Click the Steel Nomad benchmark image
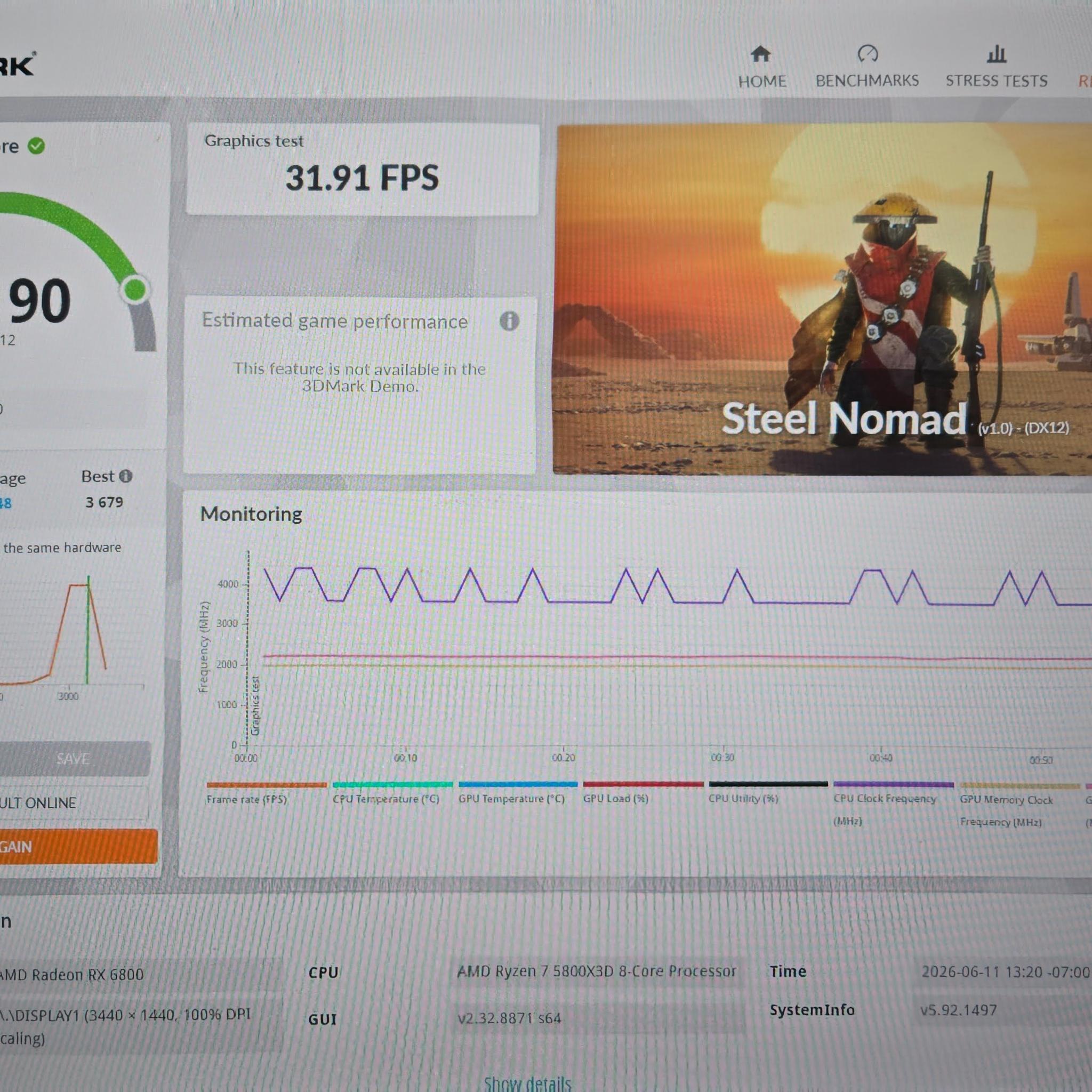Screen dimensions: 1092x1092 click(822, 300)
